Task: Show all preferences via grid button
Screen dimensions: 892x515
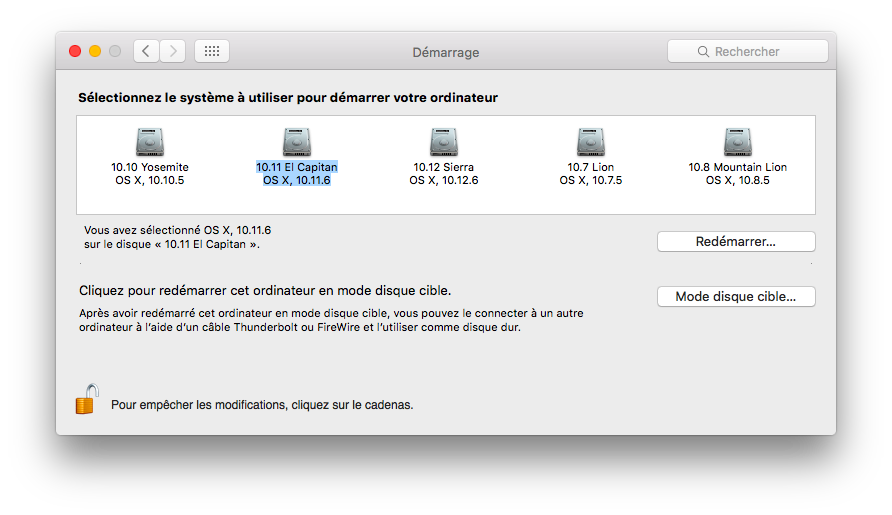Action: point(212,51)
